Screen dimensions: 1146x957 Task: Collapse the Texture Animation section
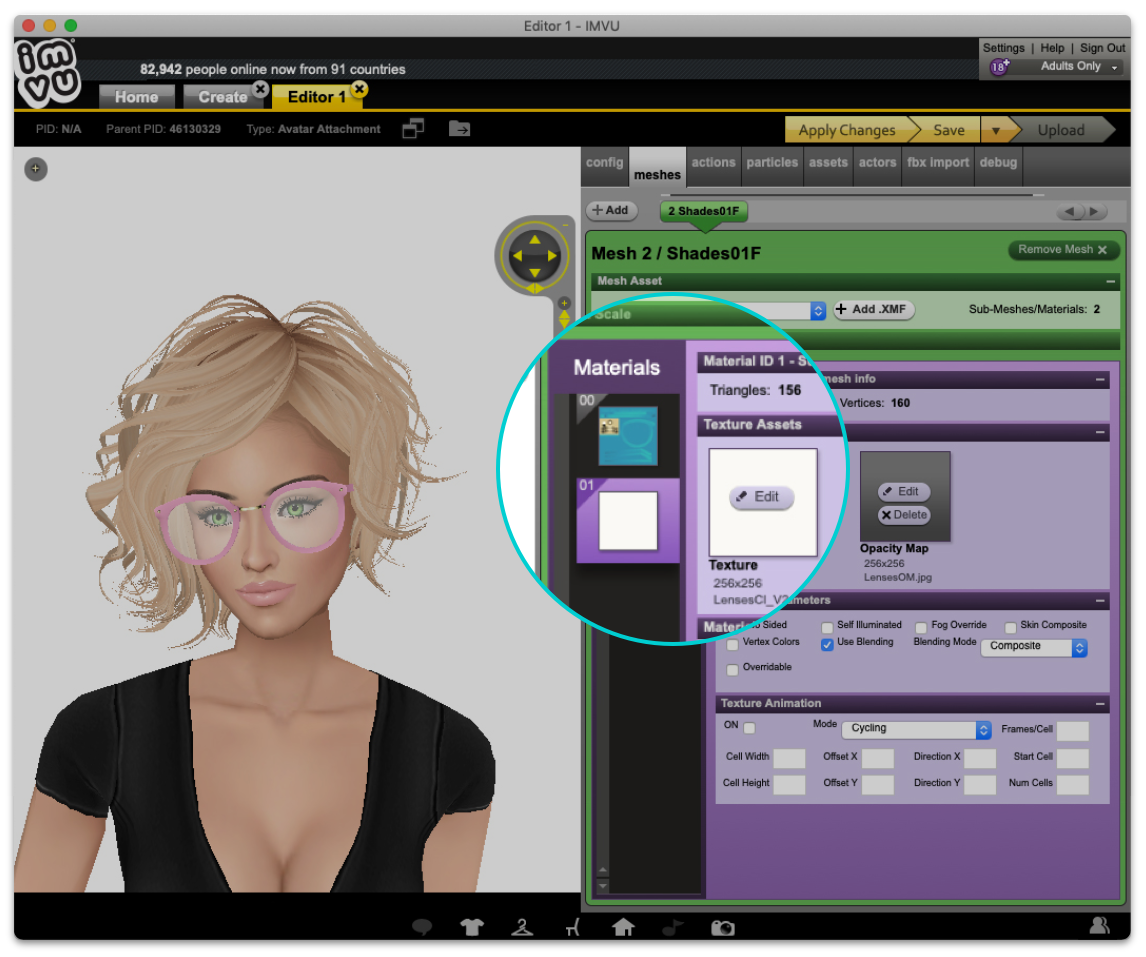1099,704
